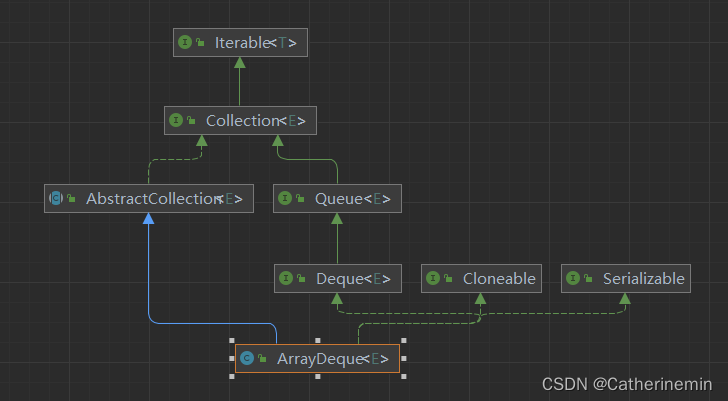
Task: Click the public lock icon on Collection
Action: point(191,121)
